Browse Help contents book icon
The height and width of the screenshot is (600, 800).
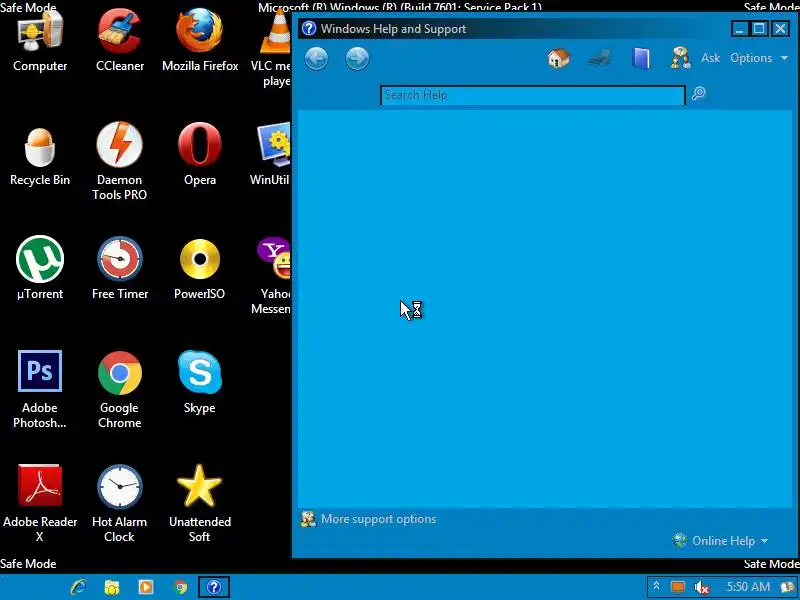(641, 58)
